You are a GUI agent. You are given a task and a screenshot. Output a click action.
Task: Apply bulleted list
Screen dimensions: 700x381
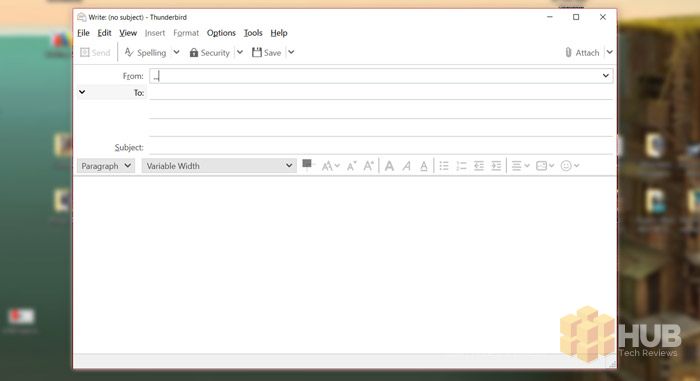coord(444,166)
